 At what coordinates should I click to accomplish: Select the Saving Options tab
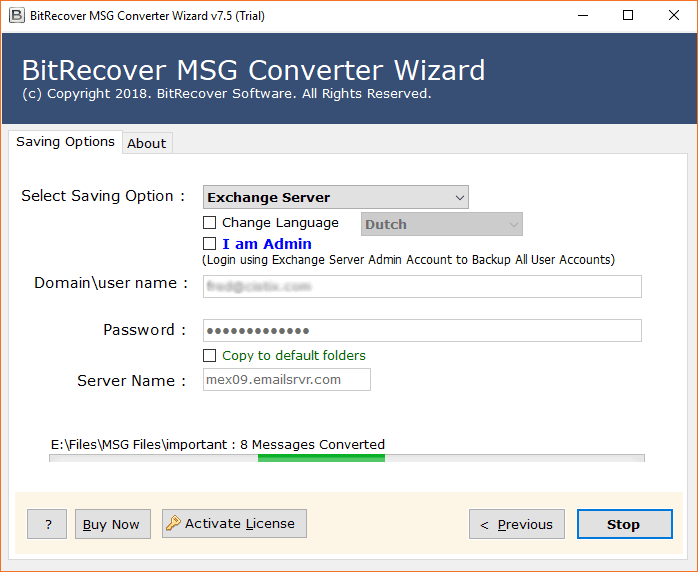point(65,142)
